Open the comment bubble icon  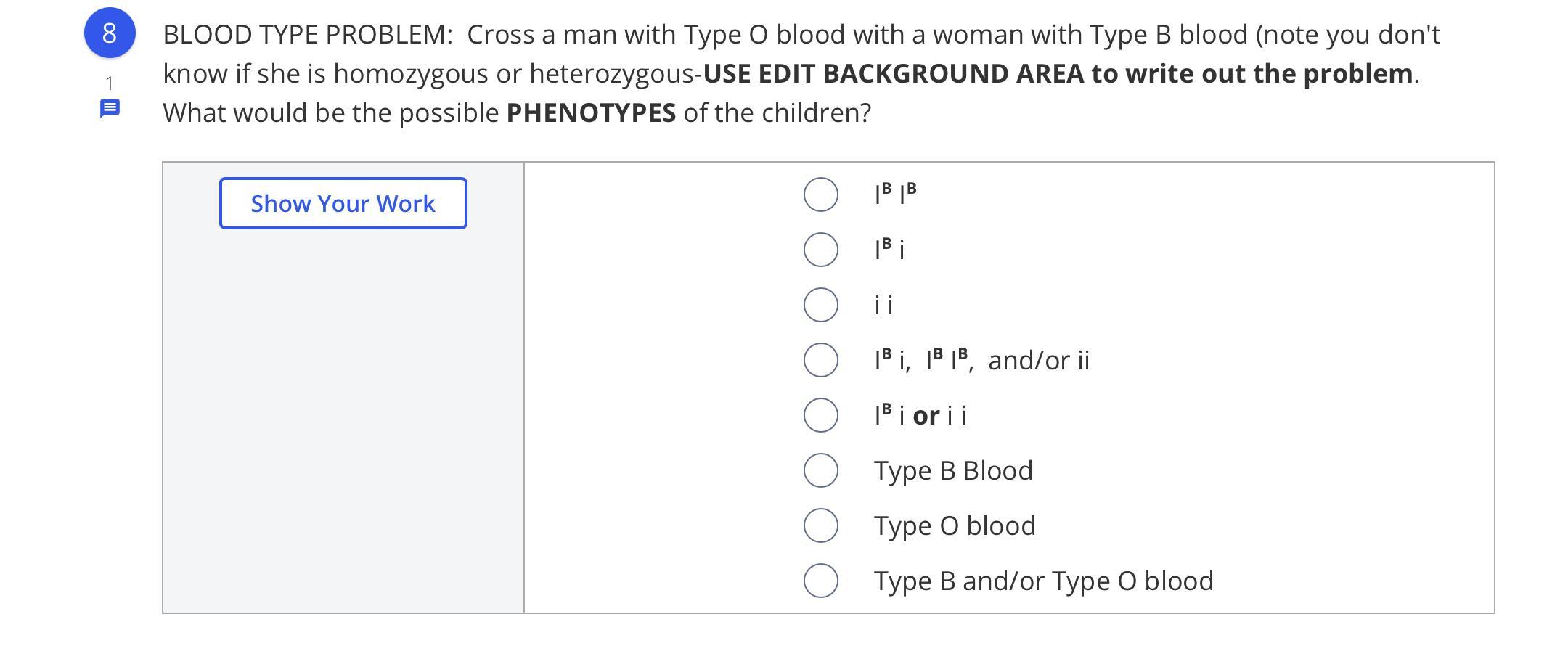[110, 109]
